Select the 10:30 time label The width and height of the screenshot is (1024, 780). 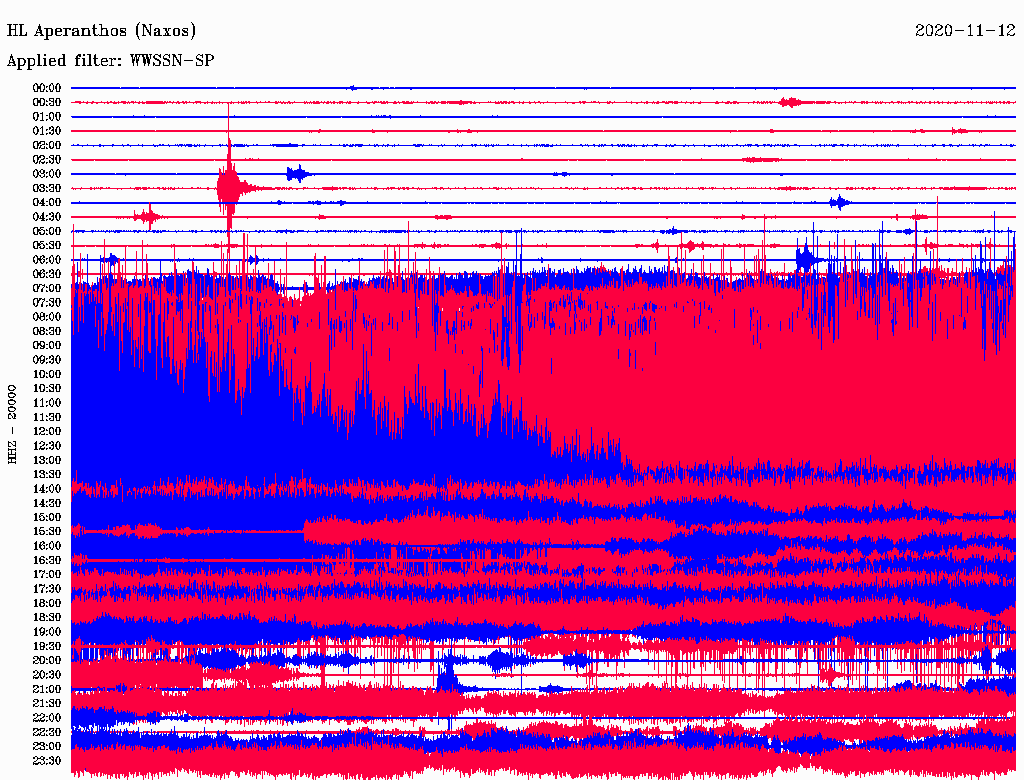47,388
